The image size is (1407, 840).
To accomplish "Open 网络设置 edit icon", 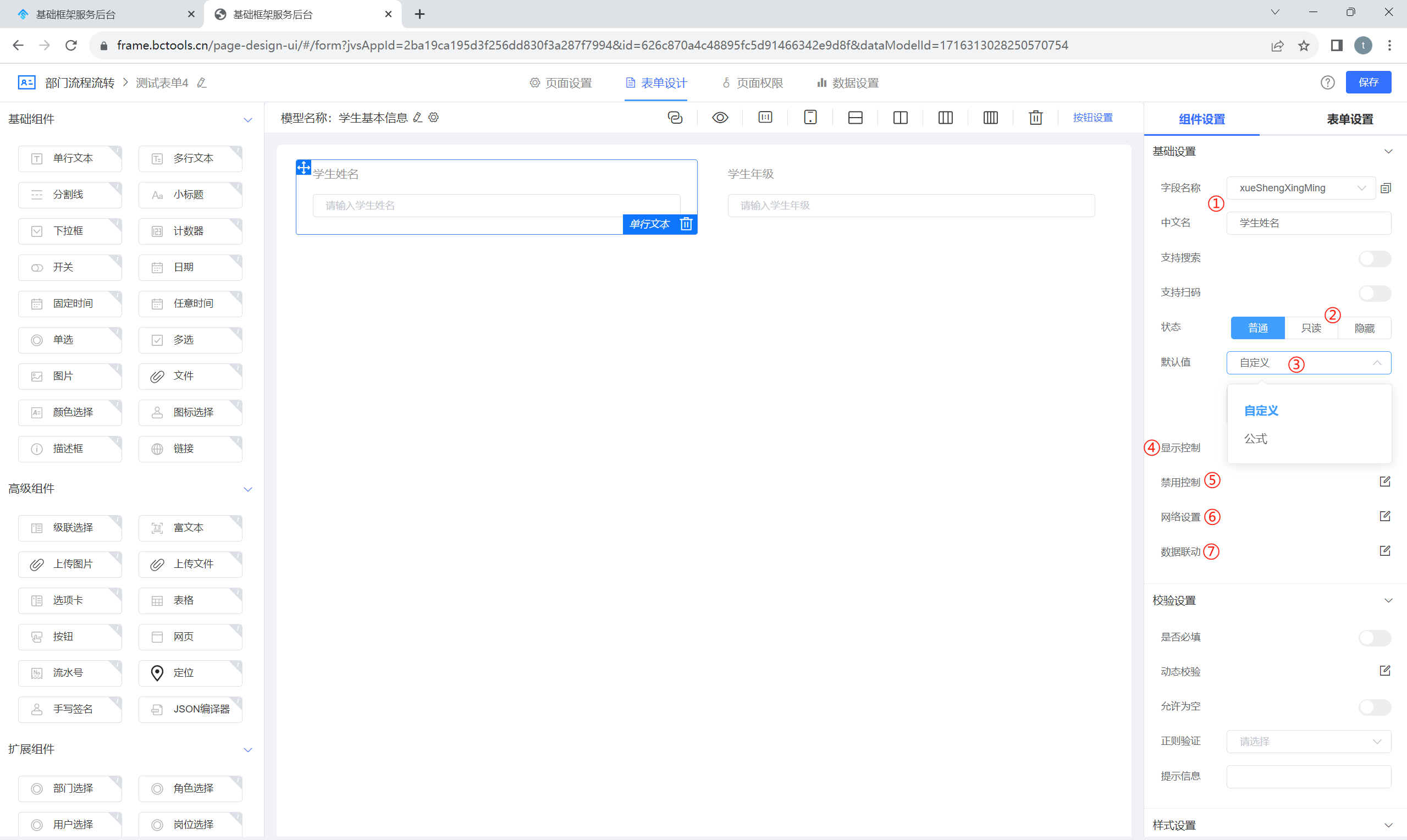I will coord(1384,516).
